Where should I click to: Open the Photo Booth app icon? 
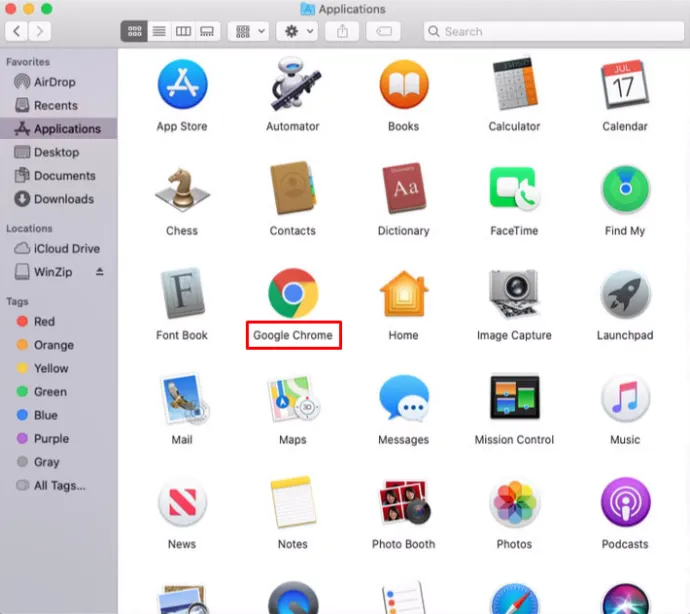[x=404, y=502]
